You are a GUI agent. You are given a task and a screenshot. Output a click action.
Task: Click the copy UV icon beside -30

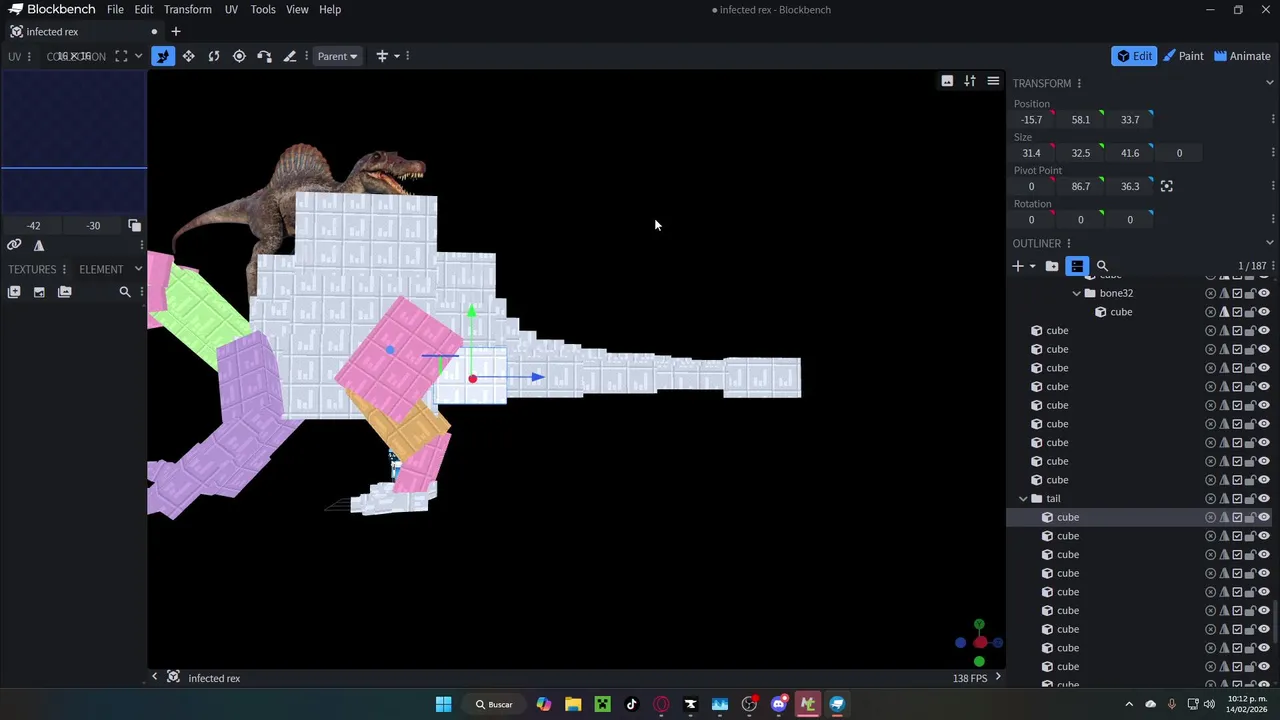coord(135,226)
